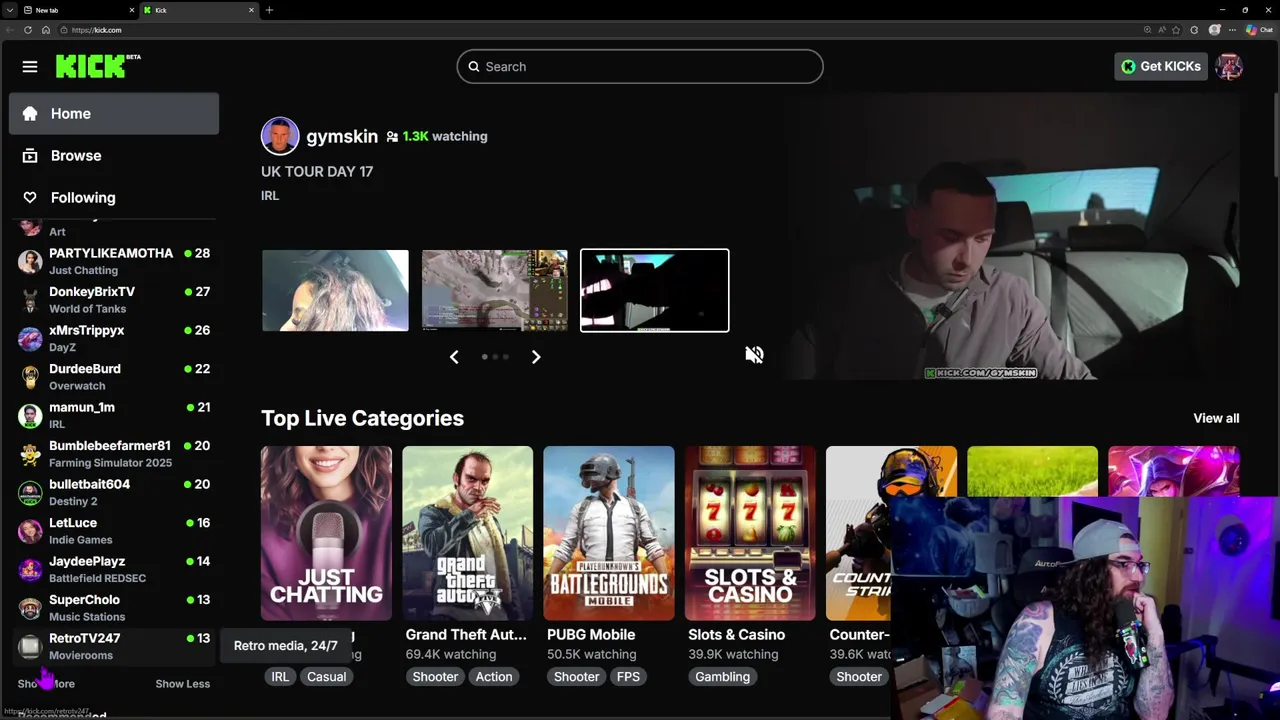Click the Gambling tag
Screen dimensions: 1280x720
[x=722, y=677]
